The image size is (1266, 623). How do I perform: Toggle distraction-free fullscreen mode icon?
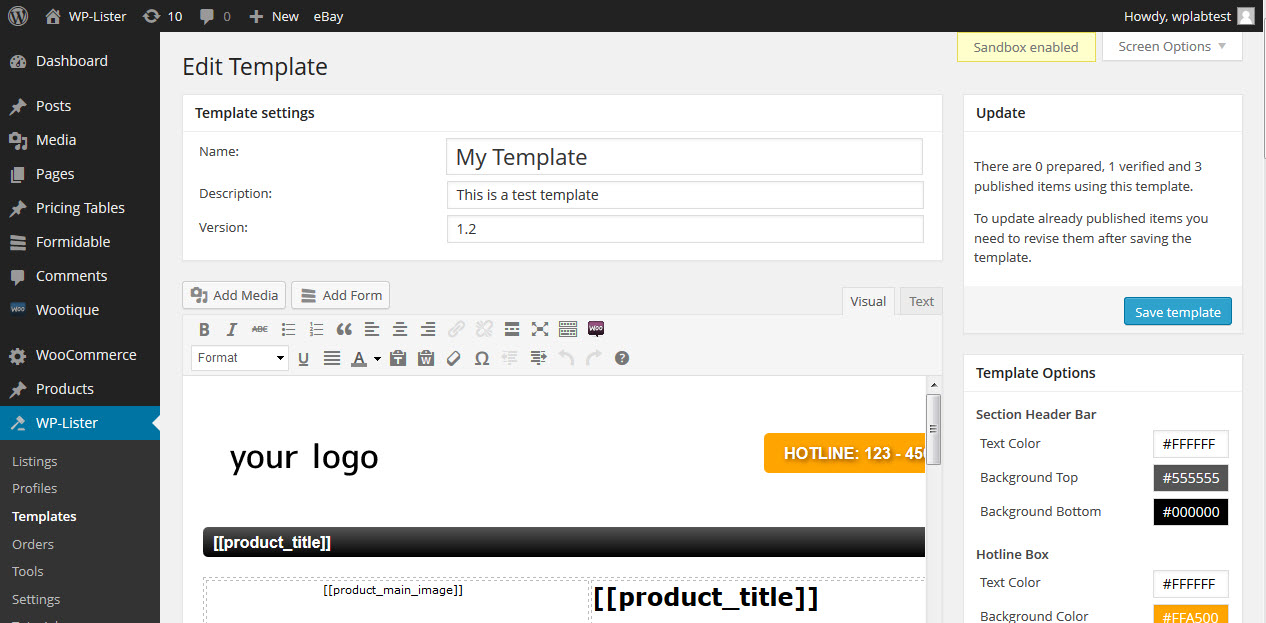click(540, 329)
